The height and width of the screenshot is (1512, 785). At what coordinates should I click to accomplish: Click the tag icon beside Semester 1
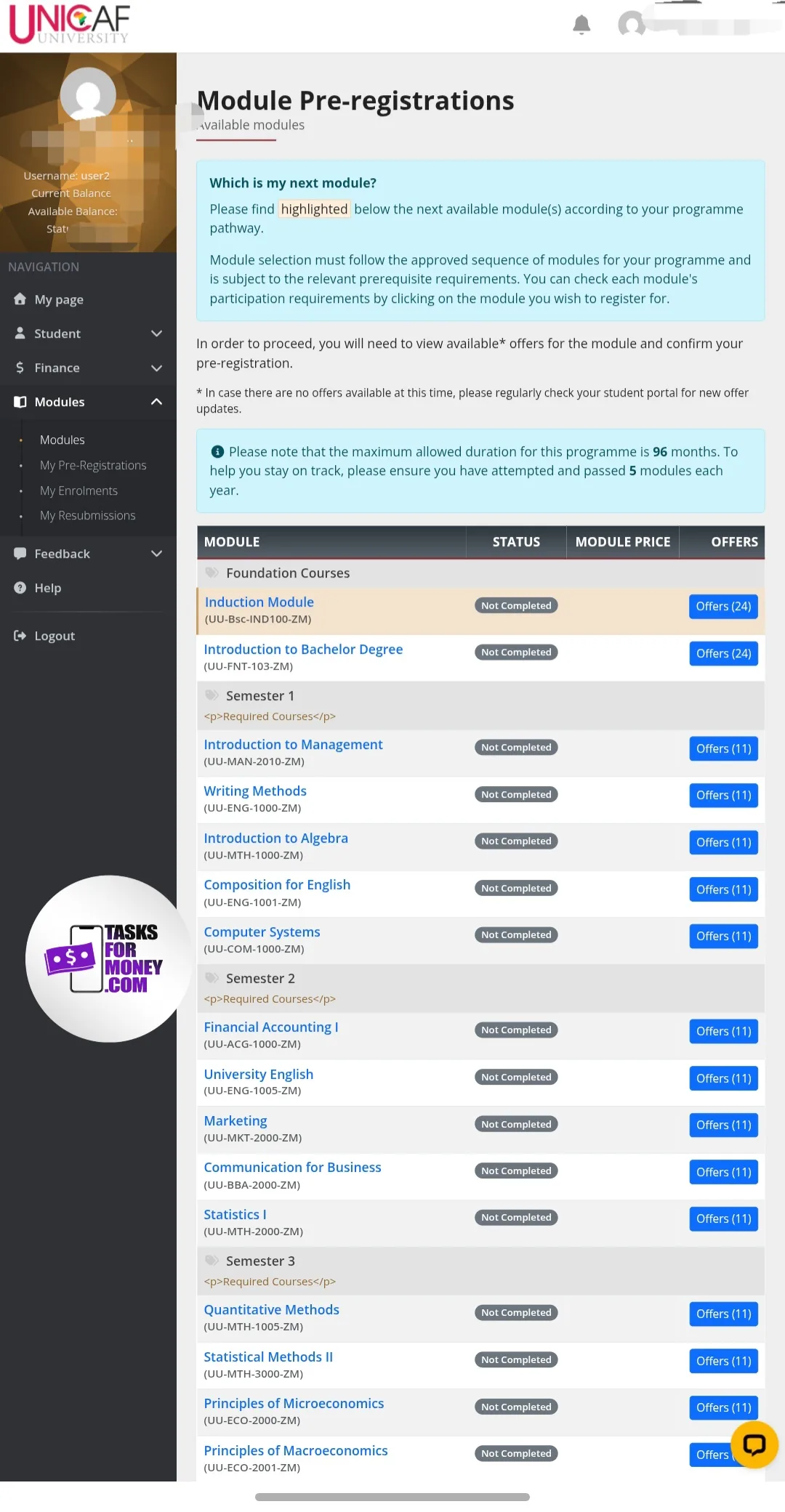coord(212,695)
